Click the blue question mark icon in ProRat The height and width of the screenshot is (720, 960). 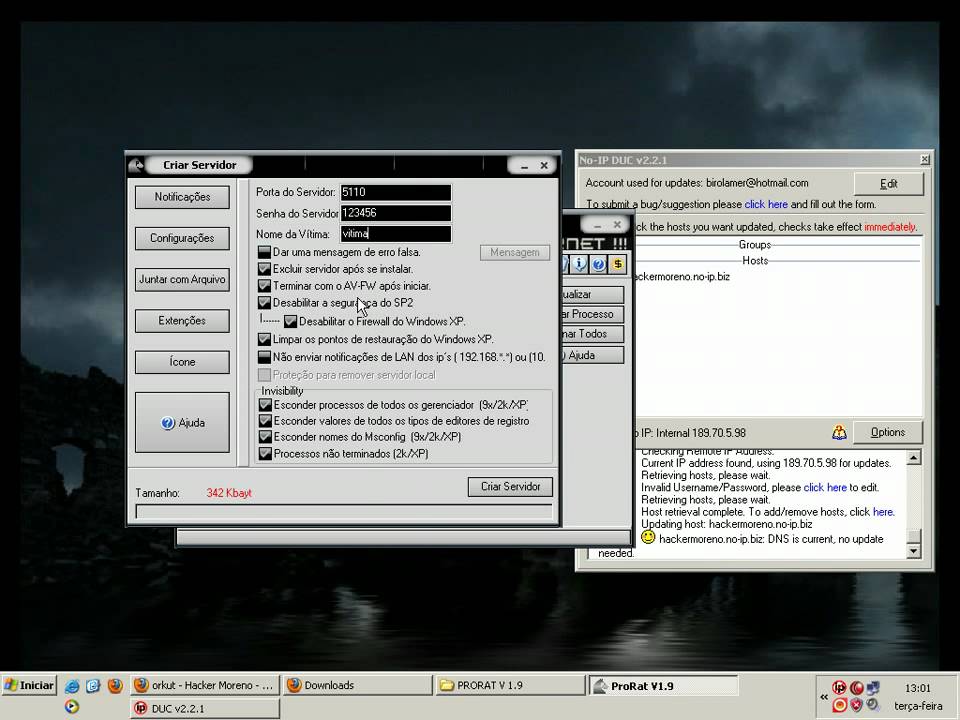[599, 264]
